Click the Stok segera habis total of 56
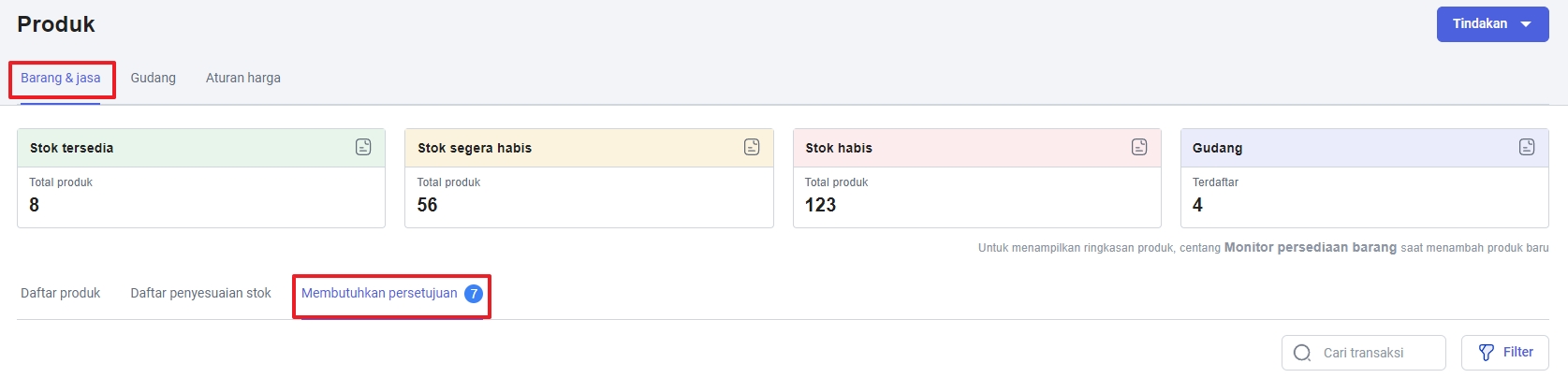The width and height of the screenshot is (1568, 378). coord(427,205)
